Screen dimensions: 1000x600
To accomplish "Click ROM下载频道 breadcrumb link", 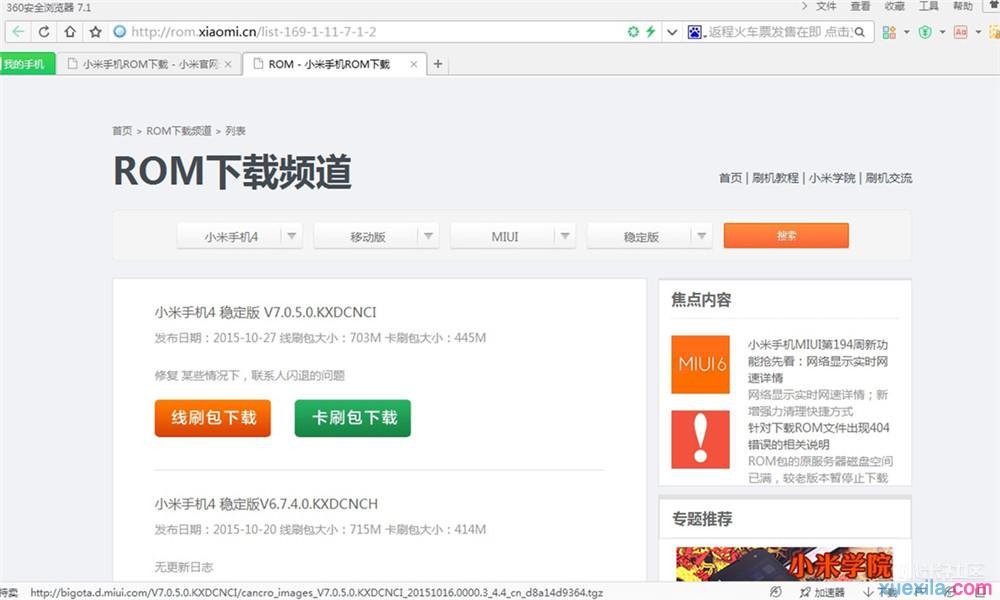I will coord(179,131).
